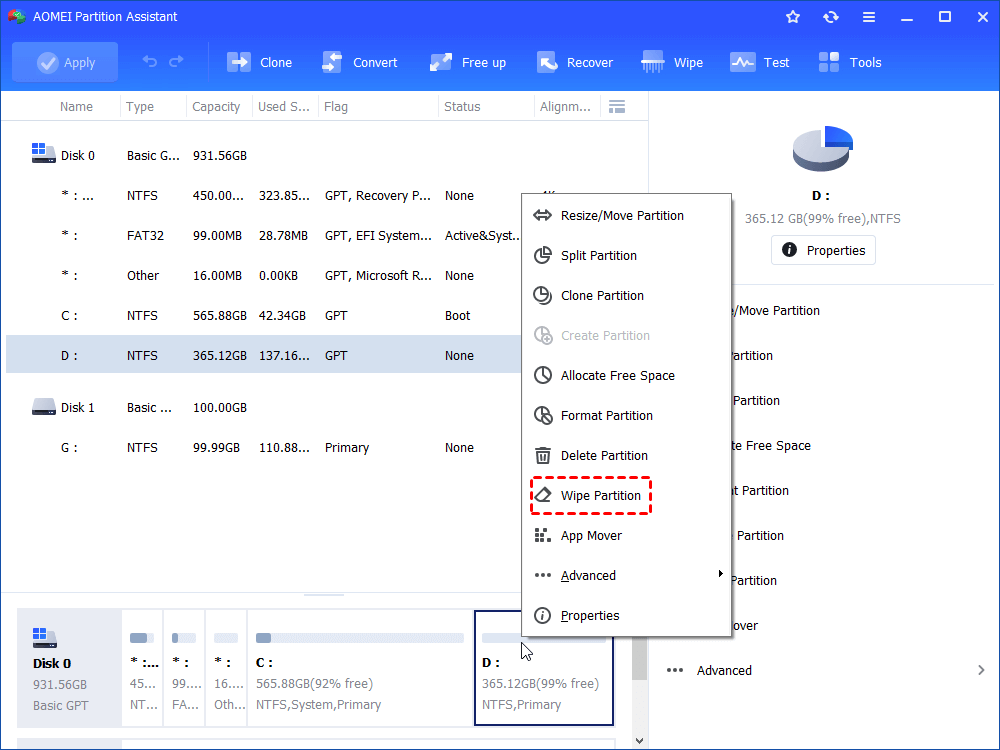Click the C: block in disk map
Image resolution: width=1000 pixels, height=750 pixels.
coord(360,668)
